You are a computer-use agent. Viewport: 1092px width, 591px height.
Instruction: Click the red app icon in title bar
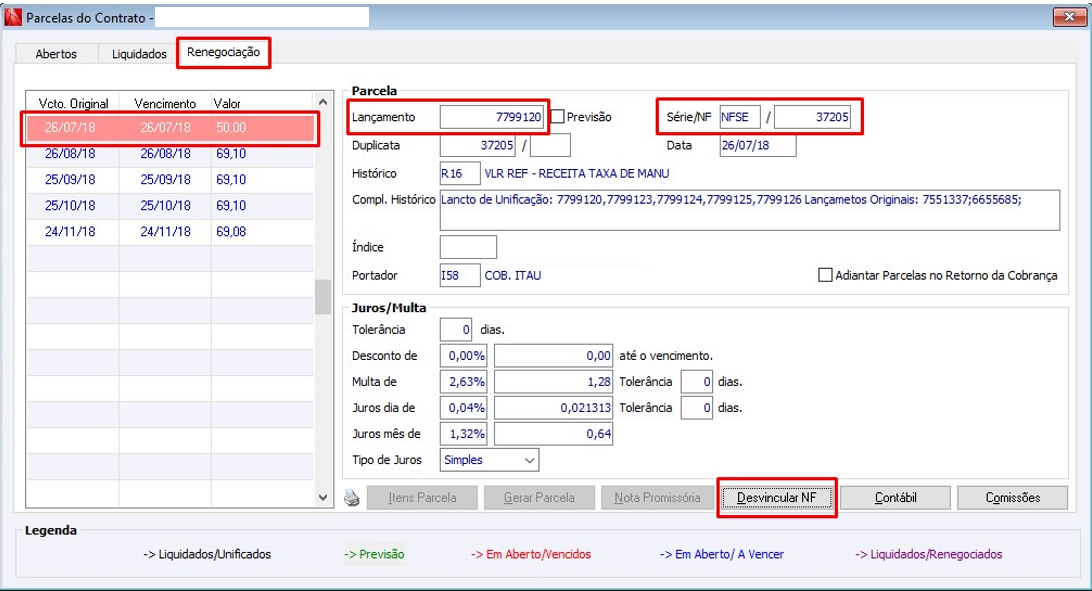click(13, 17)
